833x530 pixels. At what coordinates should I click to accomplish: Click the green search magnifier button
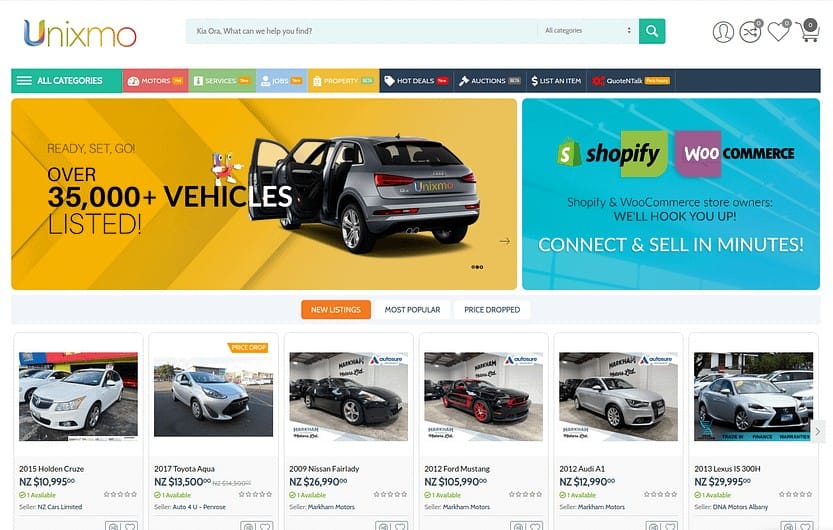652,31
